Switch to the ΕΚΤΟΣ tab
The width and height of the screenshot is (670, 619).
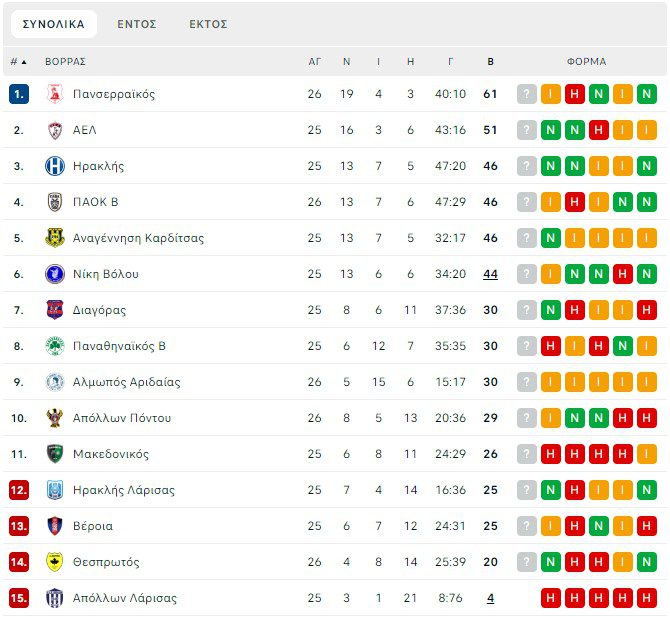[208, 24]
